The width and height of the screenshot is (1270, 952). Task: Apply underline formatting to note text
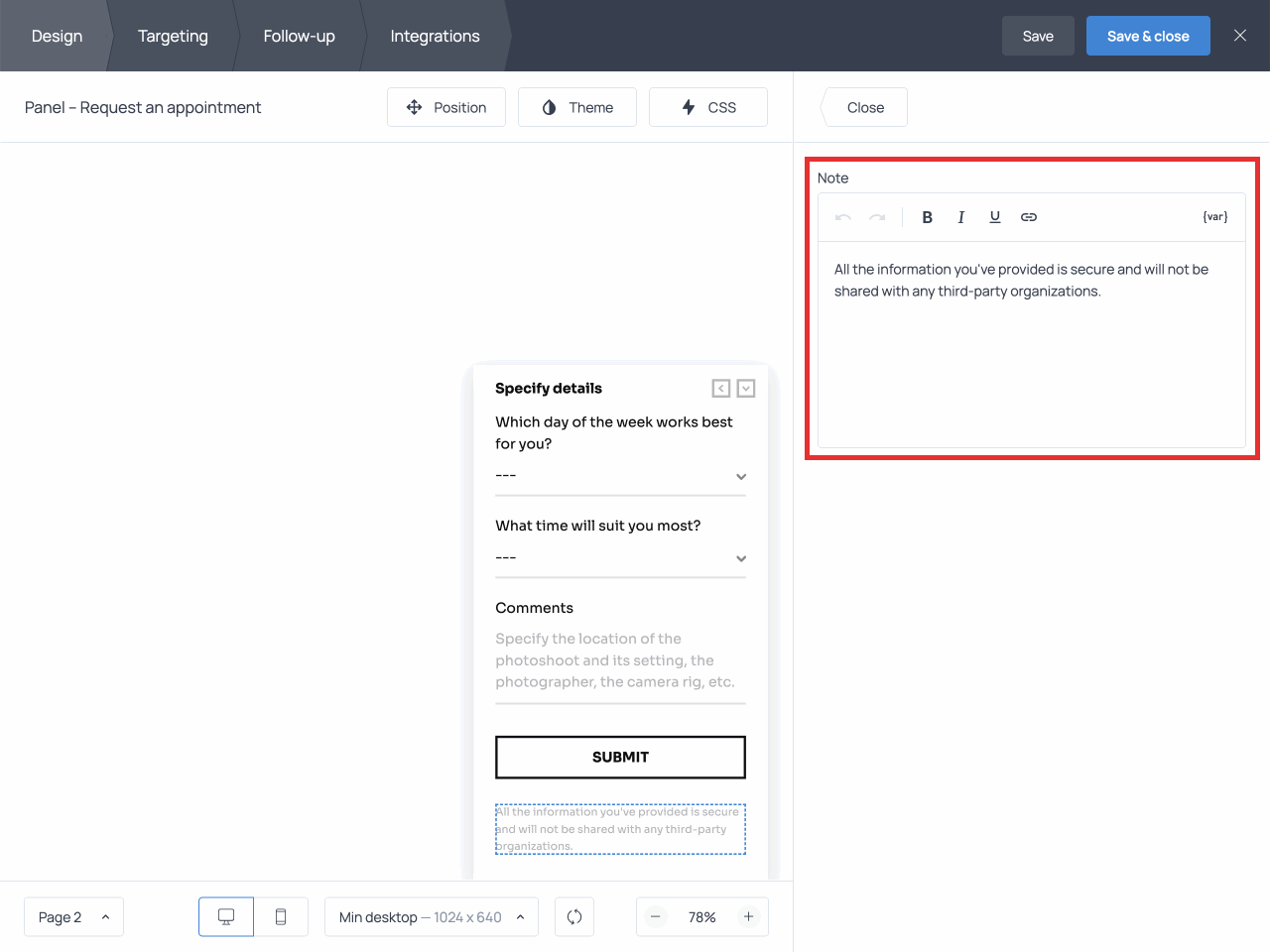pyautogui.click(x=994, y=217)
